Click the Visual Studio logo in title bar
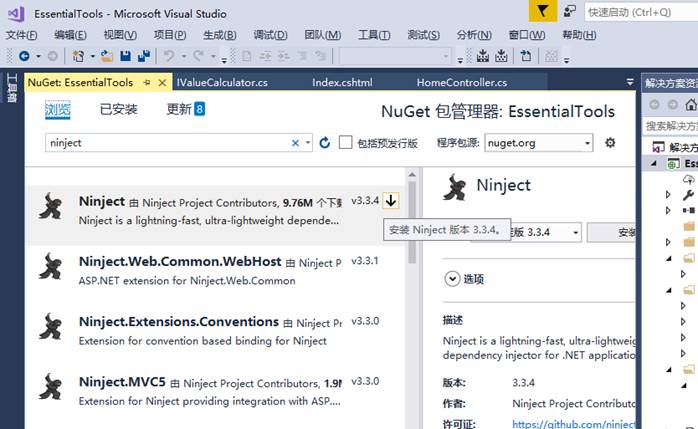This screenshot has height=429, width=698. coord(16,14)
